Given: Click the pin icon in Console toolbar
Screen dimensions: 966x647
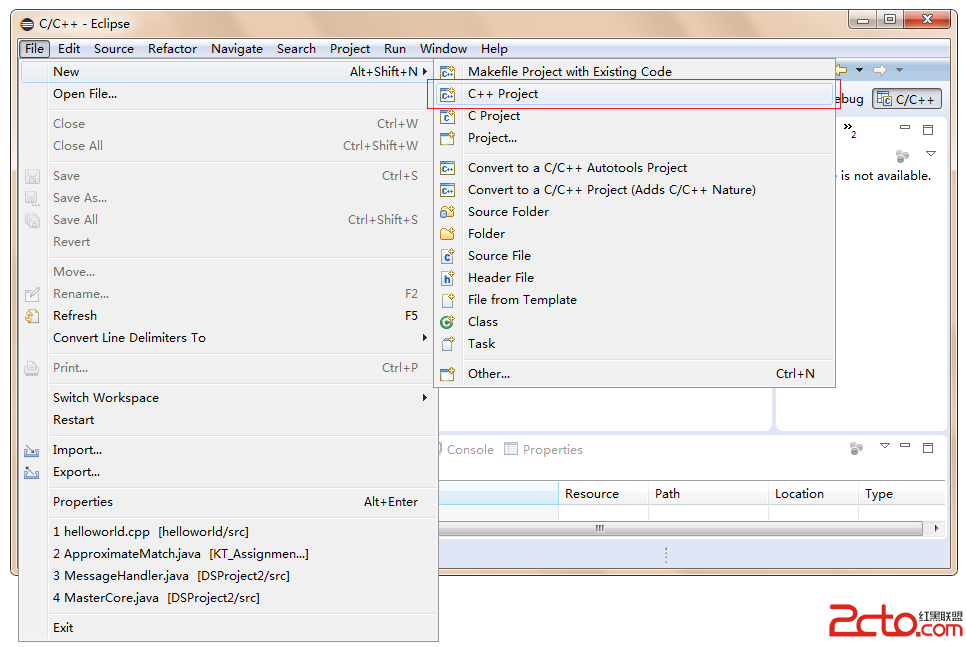Looking at the screenshot, I should pyautogui.click(x=856, y=449).
